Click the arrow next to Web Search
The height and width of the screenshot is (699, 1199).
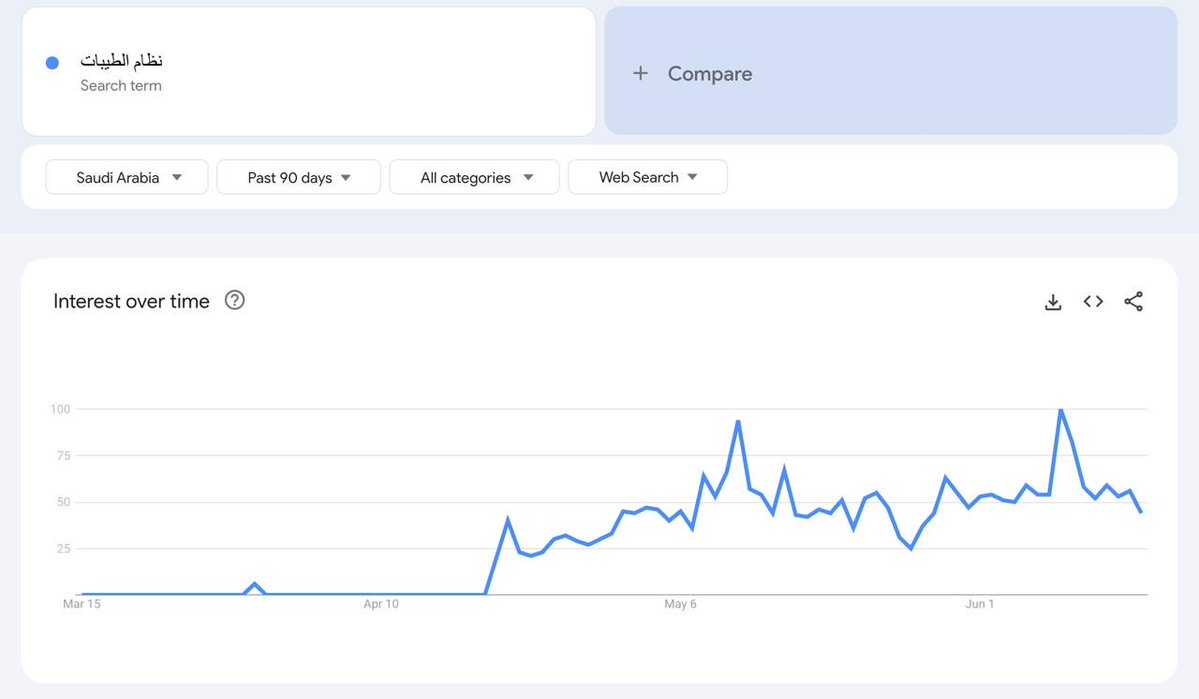point(692,177)
